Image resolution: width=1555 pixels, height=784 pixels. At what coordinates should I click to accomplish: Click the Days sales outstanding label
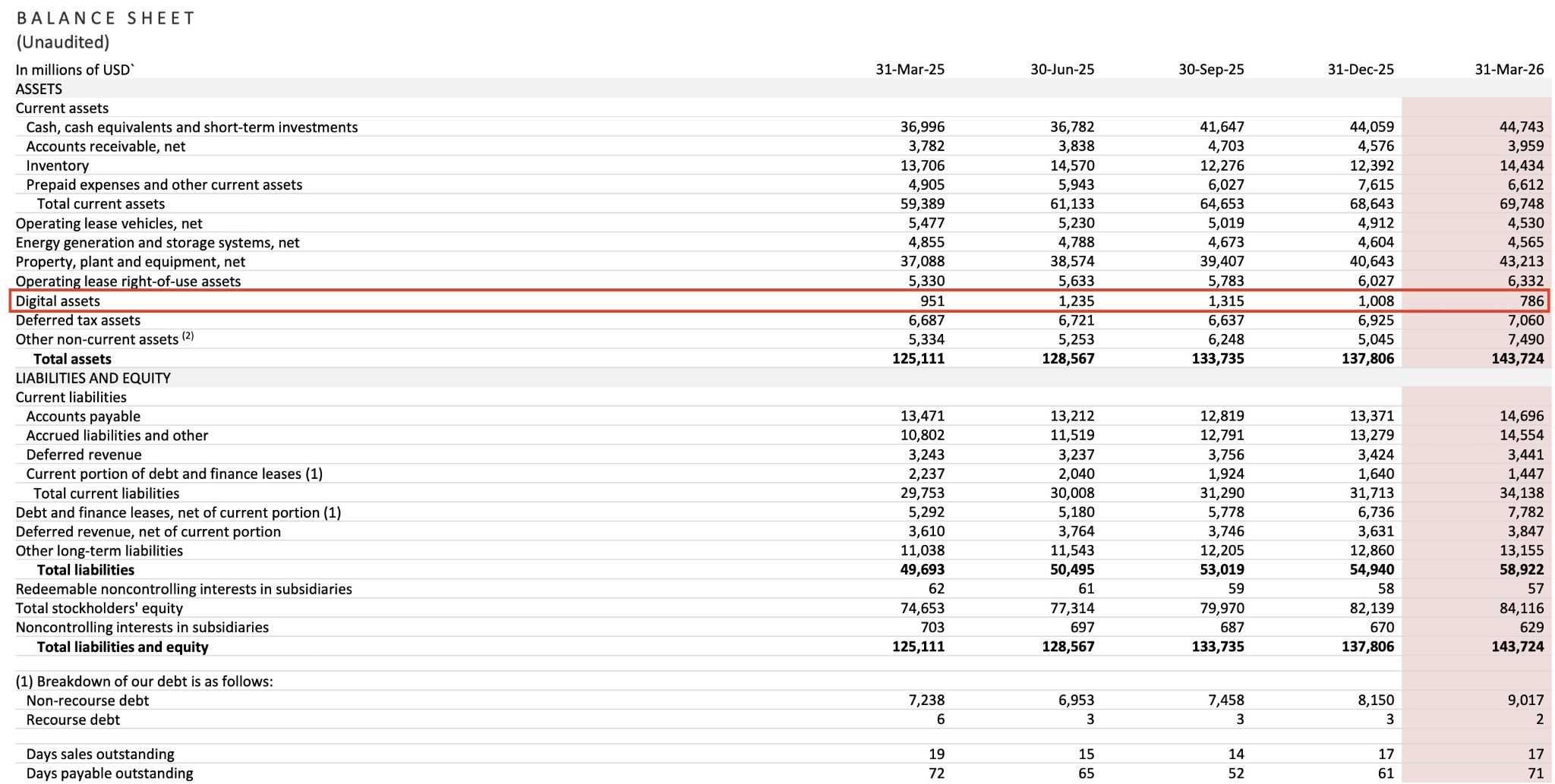click(x=100, y=754)
